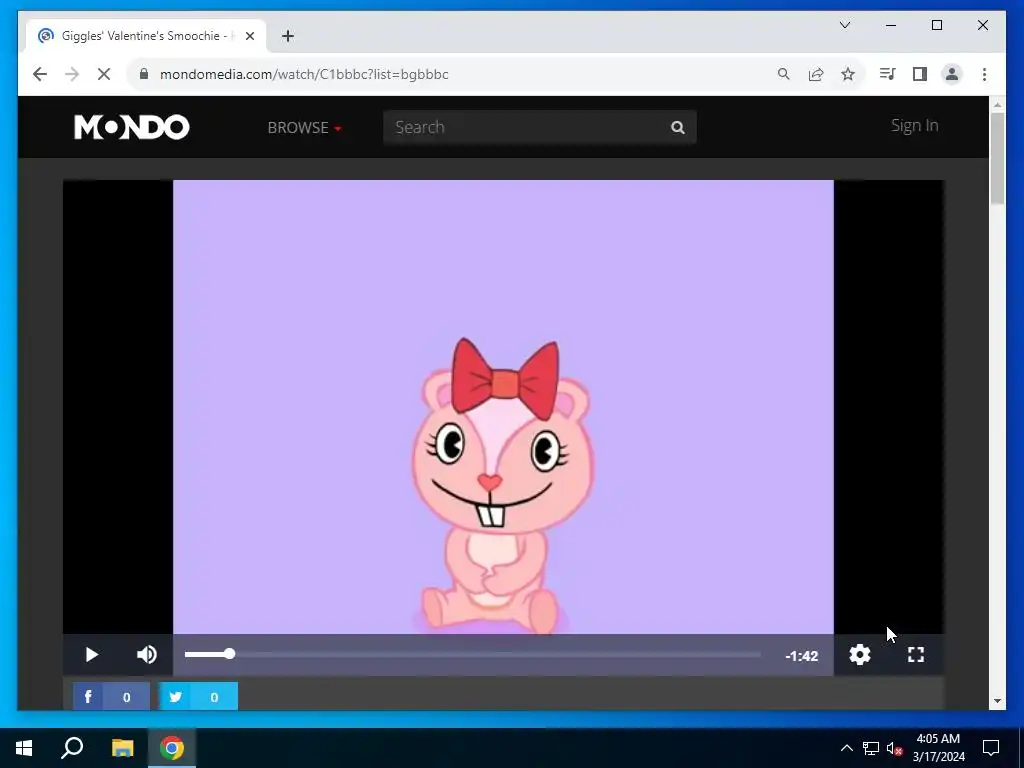Close the Giggles' Valentine's Smoochie tab

[249, 36]
